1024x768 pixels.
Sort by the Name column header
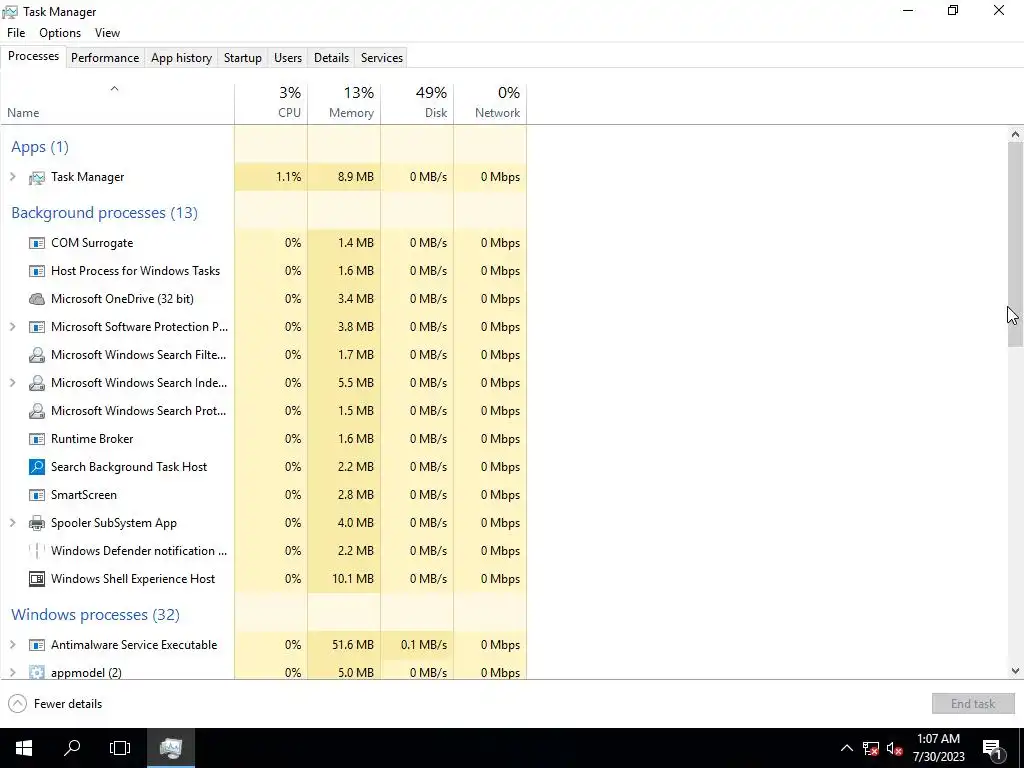(118, 103)
